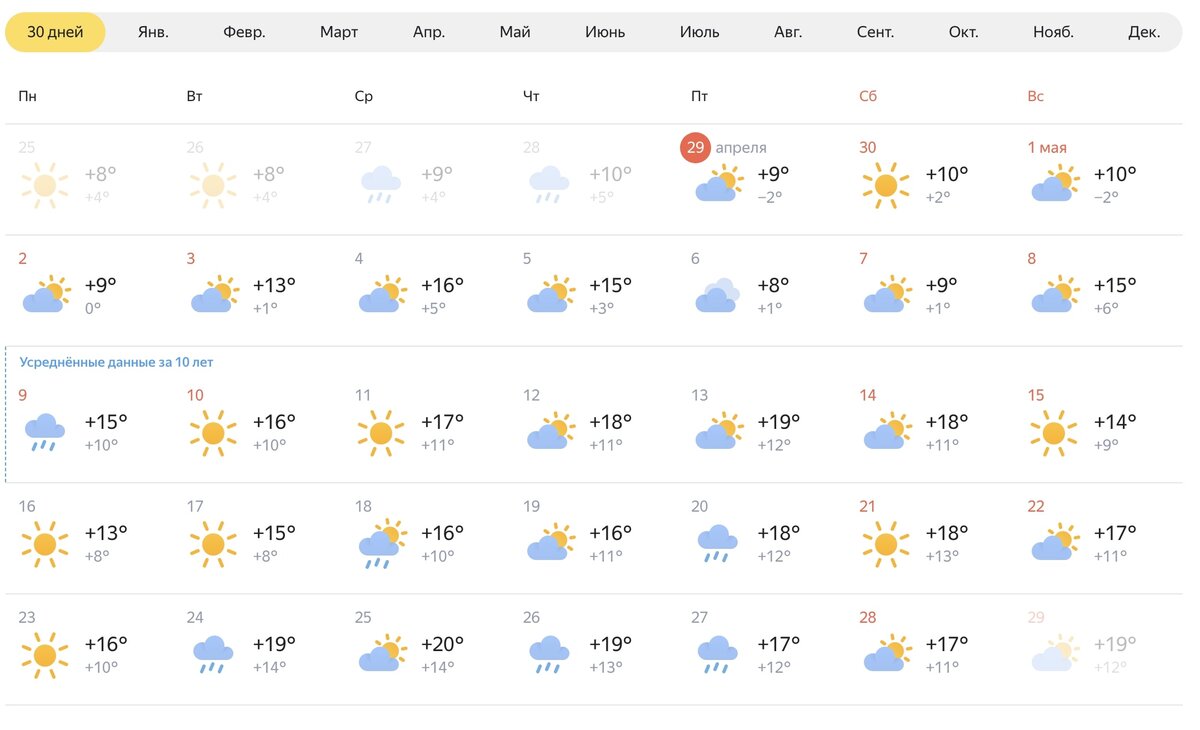Click the overcast cloud icon on day 6
Viewport: 1200px width, 730px height.
[x=717, y=295]
